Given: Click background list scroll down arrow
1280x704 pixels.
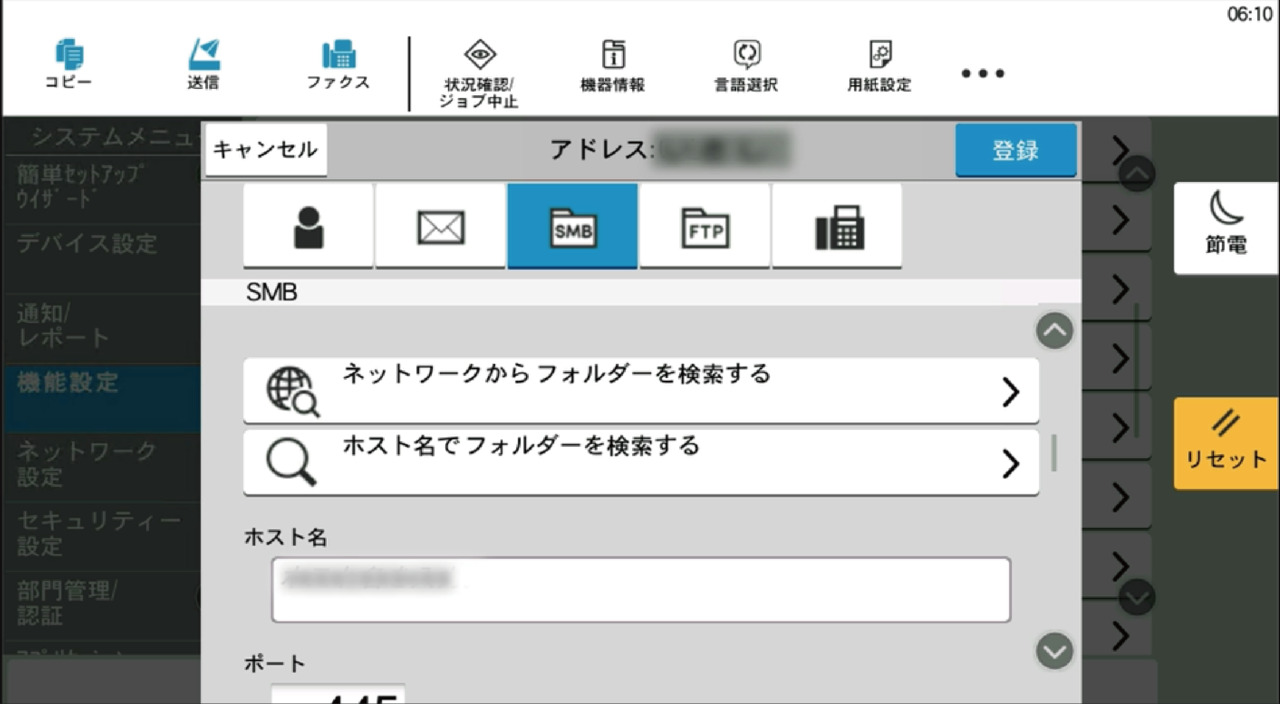Looking at the screenshot, I should (x=1137, y=598).
